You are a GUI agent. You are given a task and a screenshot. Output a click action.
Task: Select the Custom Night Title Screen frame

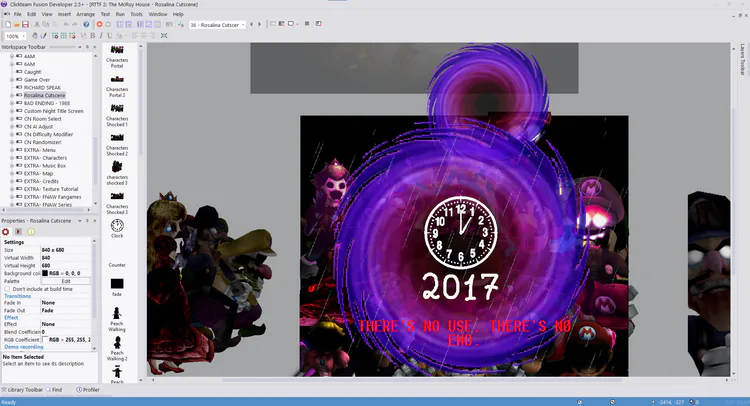pos(54,111)
